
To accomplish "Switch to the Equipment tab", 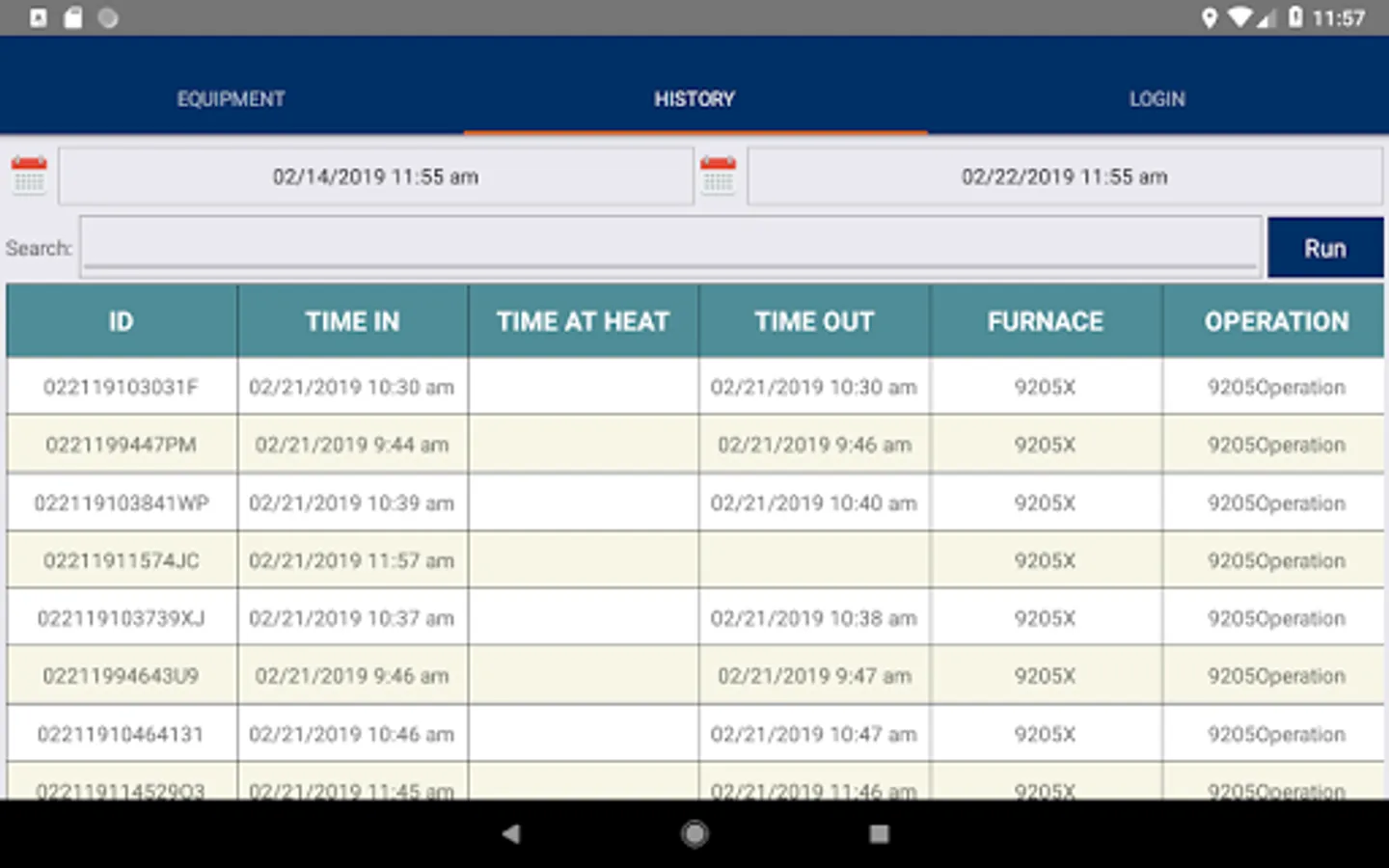I will click(x=231, y=98).
